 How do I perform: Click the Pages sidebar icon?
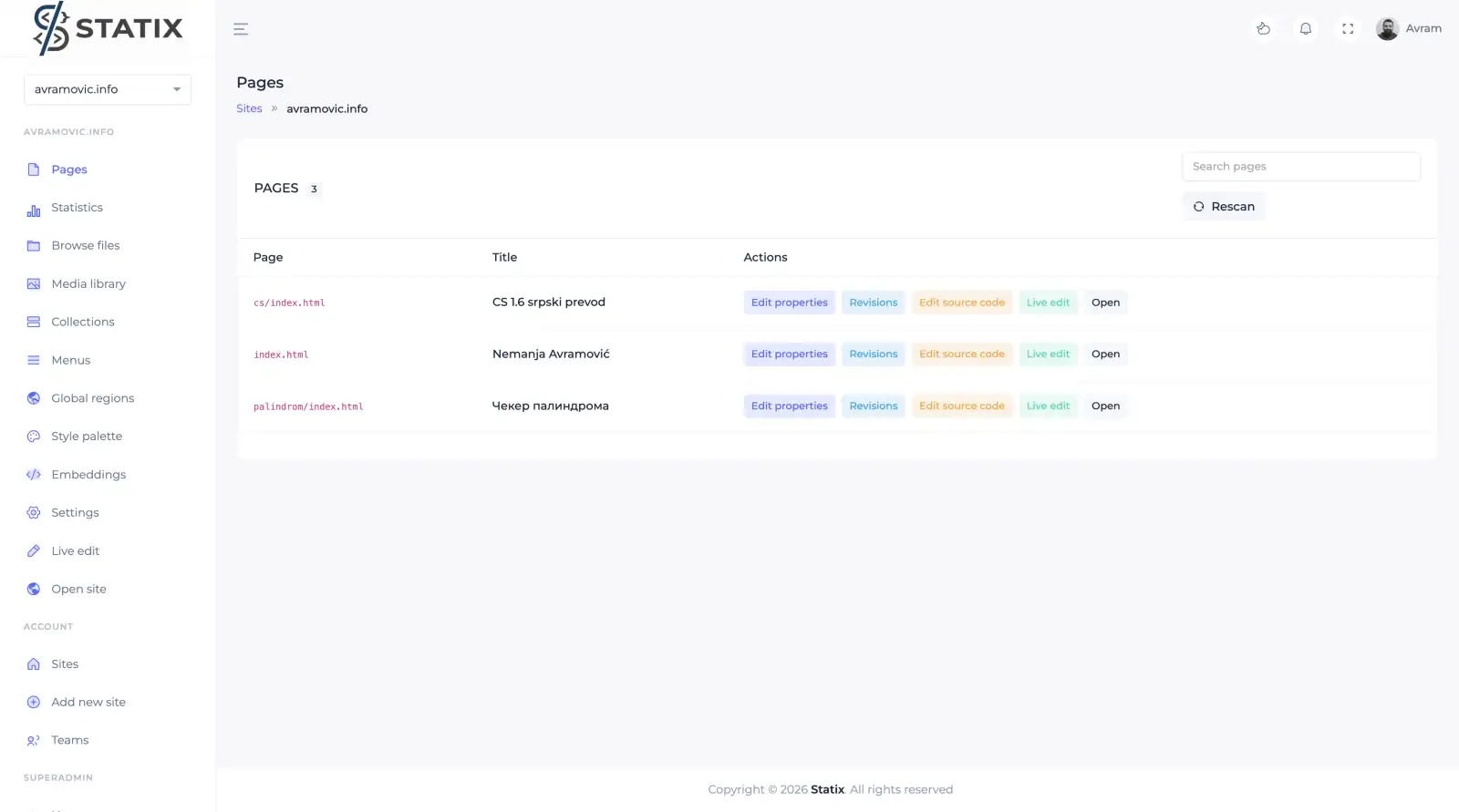click(34, 170)
